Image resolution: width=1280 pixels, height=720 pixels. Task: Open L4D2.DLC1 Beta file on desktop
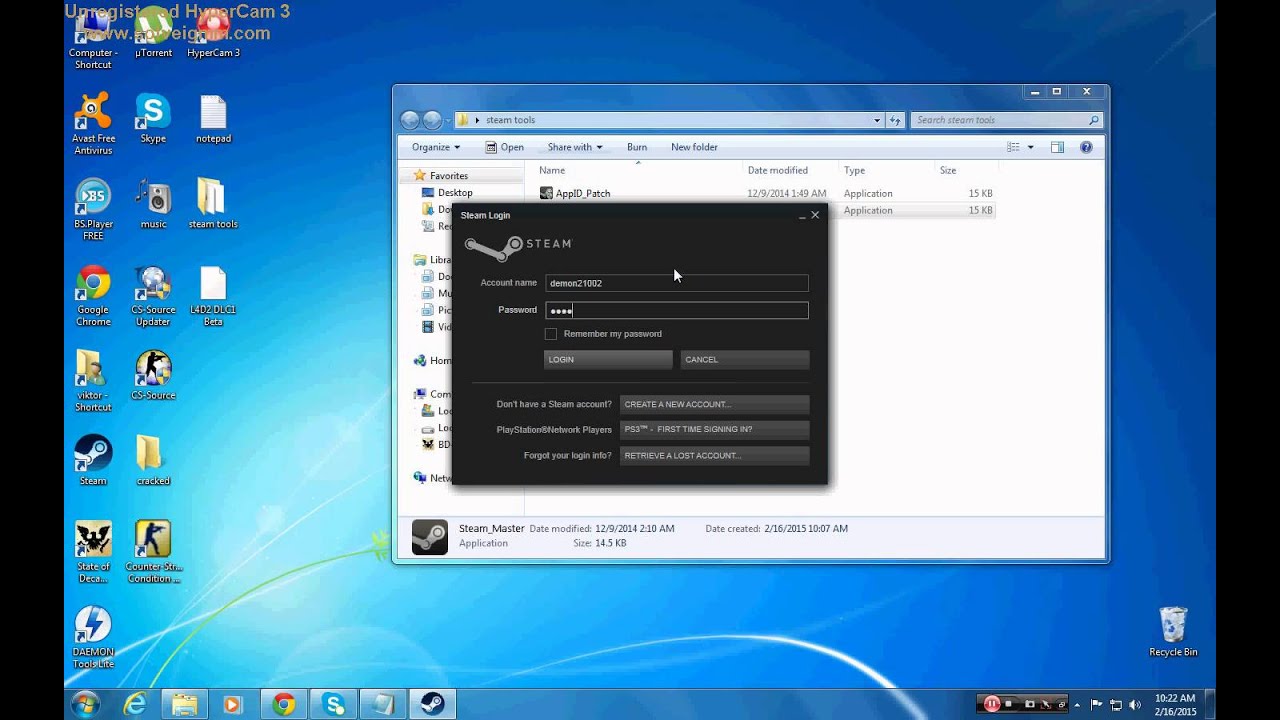click(x=213, y=296)
